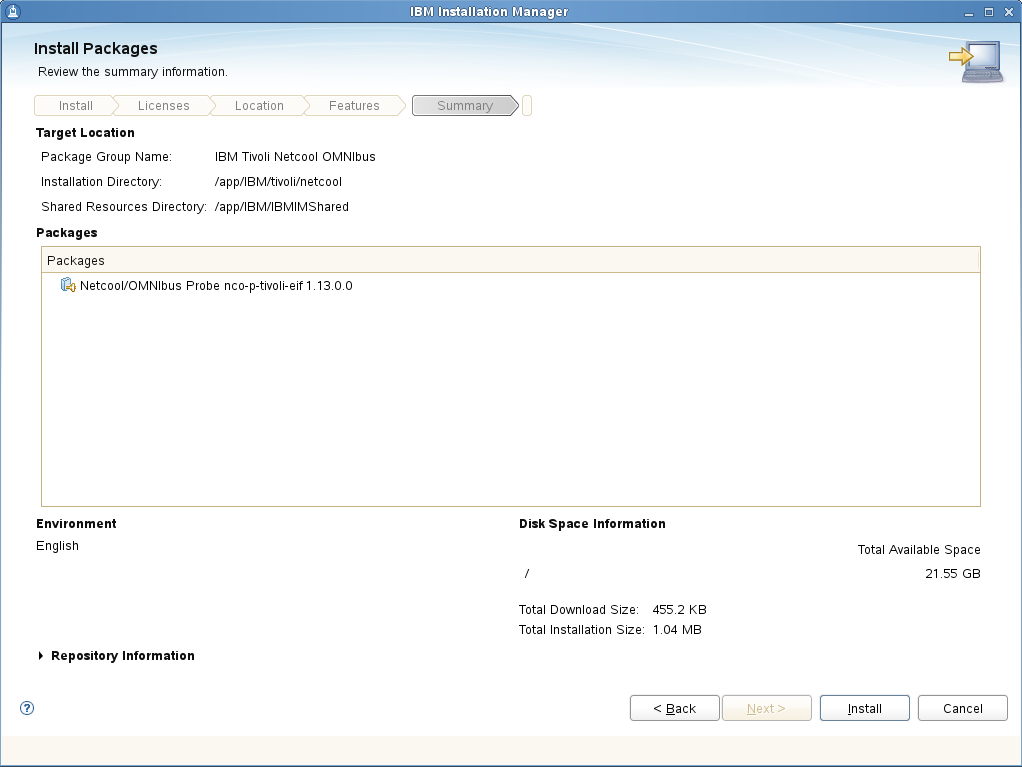Screen dimensions: 1022x767
Task: Click the Total Installation Size label
Action: pyautogui.click(x=581, y=630)
